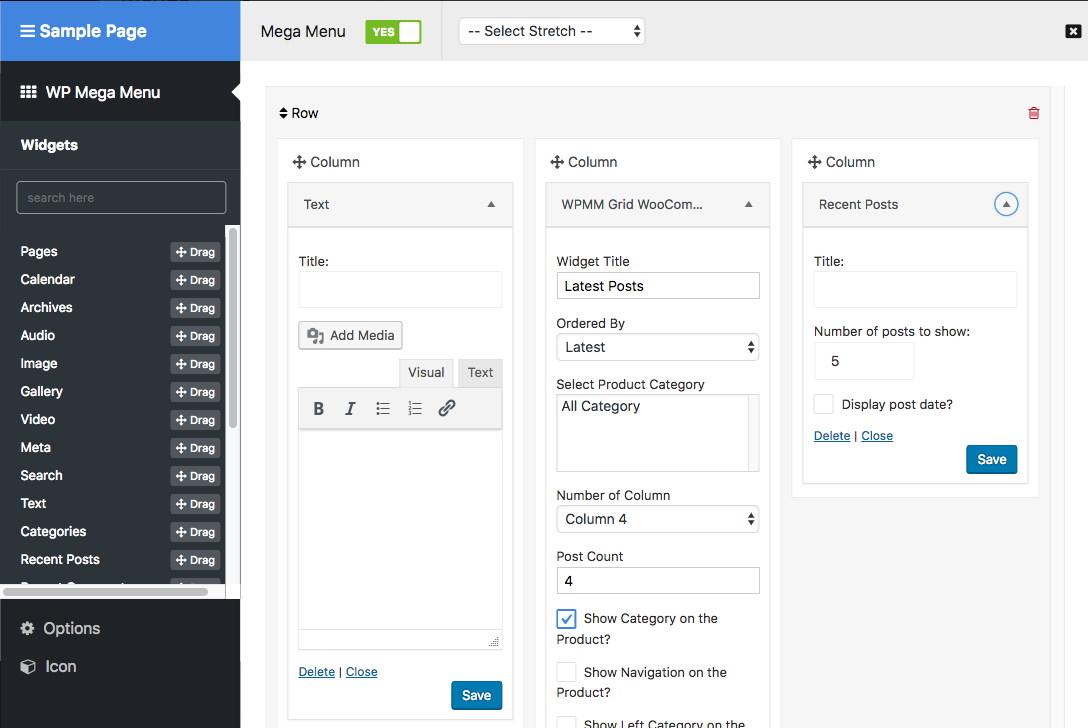
Task: Insert a numbered list in the editor
Action: click(x=415, y=408)
